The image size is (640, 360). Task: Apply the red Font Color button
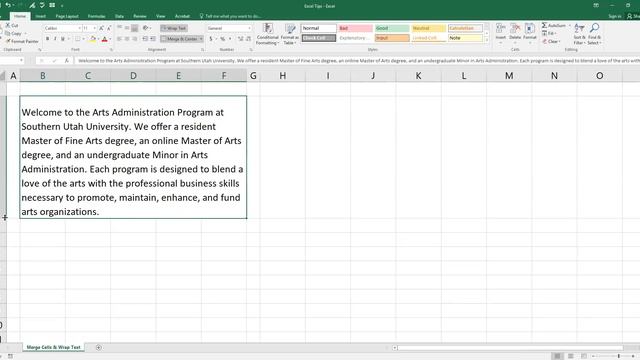click(104, 39)
